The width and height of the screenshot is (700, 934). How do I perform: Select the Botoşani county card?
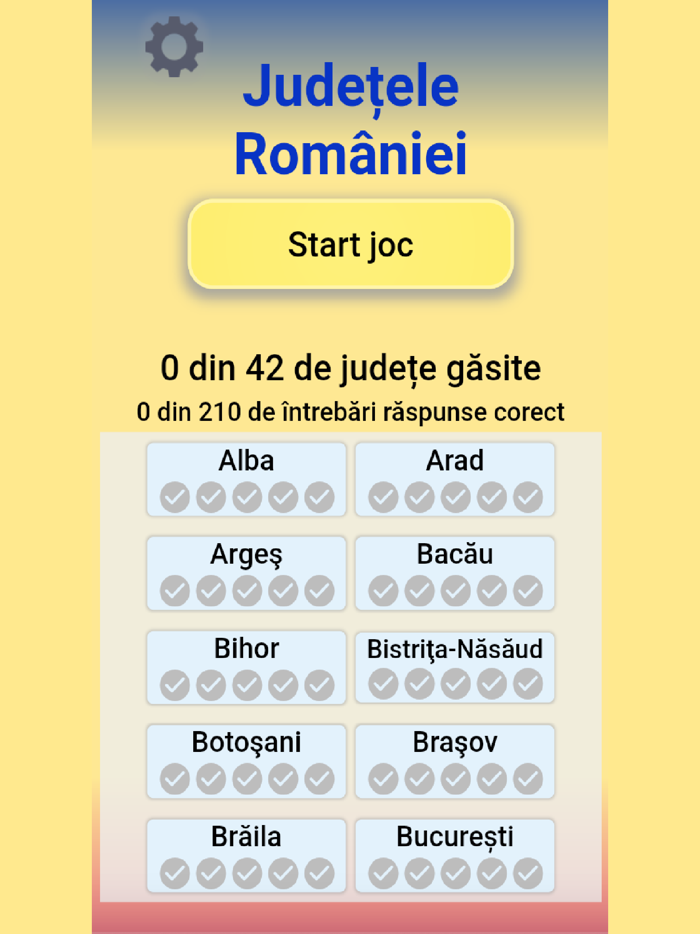[246, 761]
